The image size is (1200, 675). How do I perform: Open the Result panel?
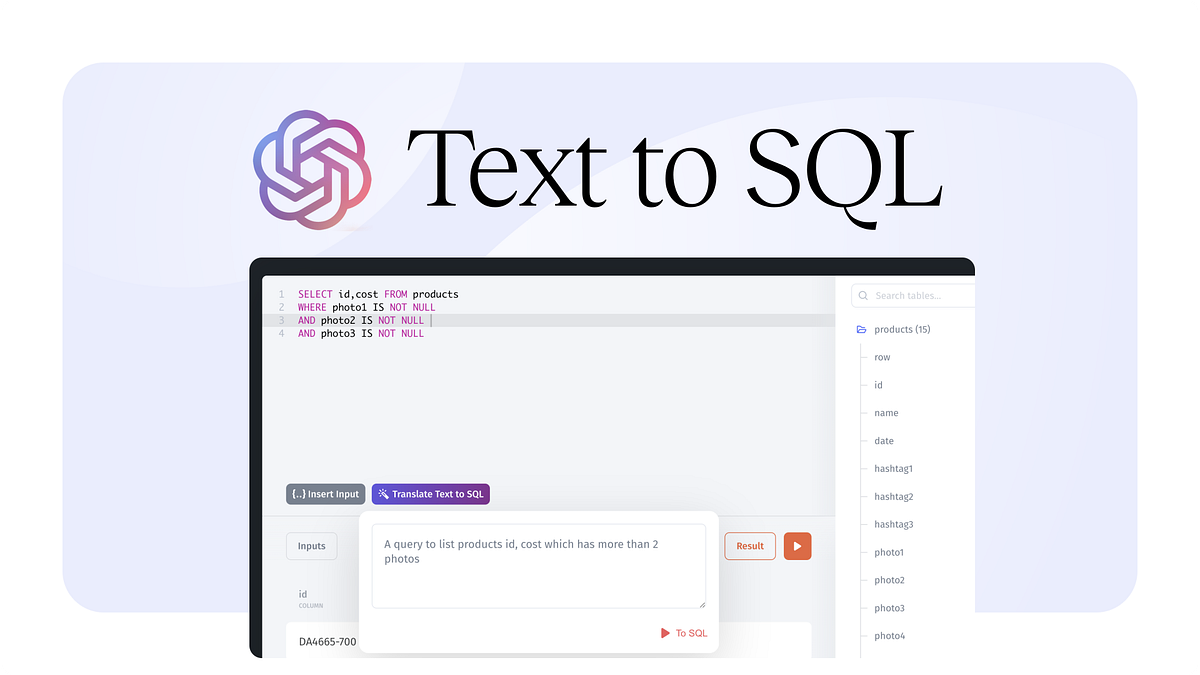750,545
